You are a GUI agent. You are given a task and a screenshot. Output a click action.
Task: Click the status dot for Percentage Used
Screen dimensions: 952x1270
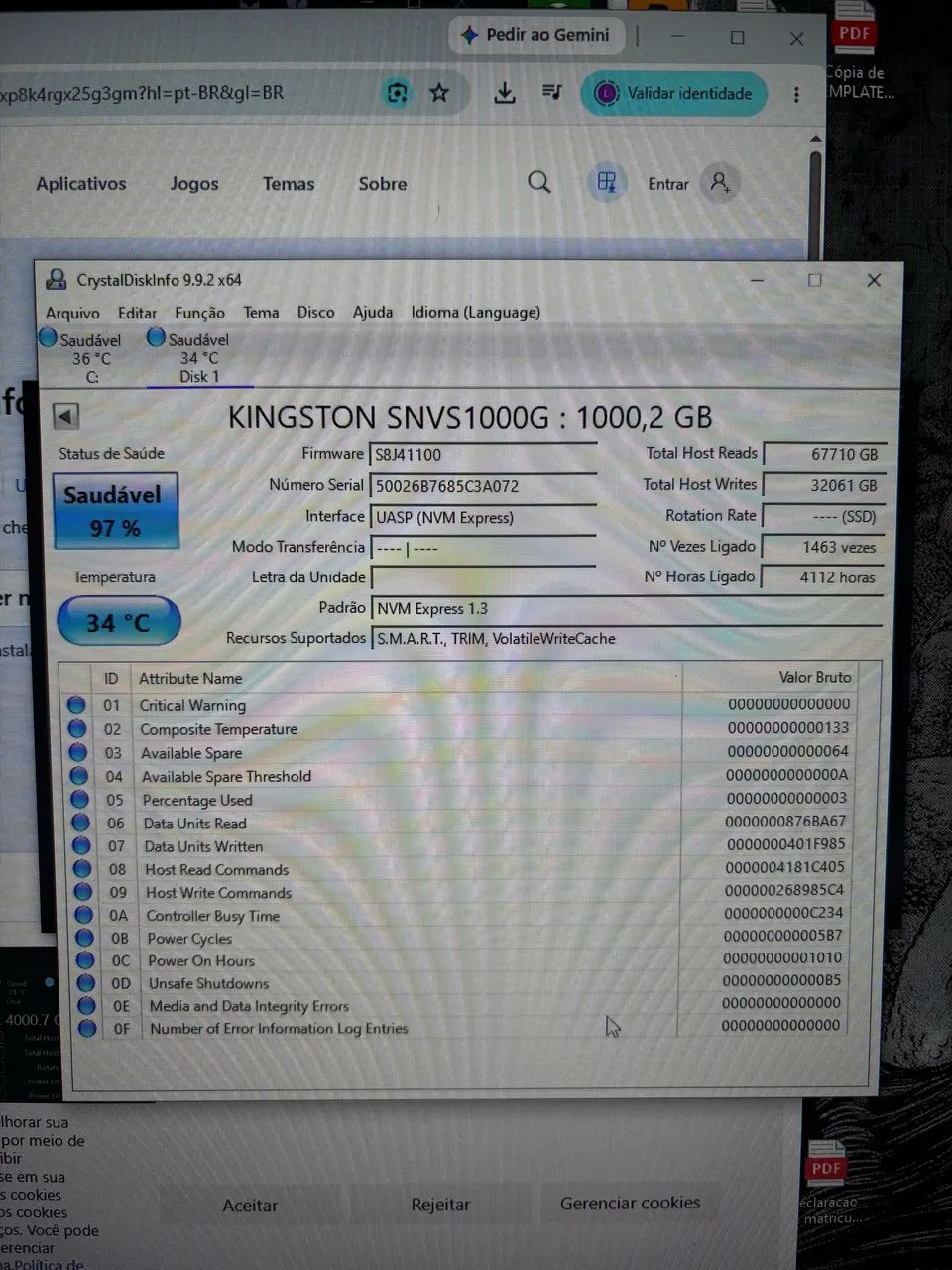[x=80, y=800]
